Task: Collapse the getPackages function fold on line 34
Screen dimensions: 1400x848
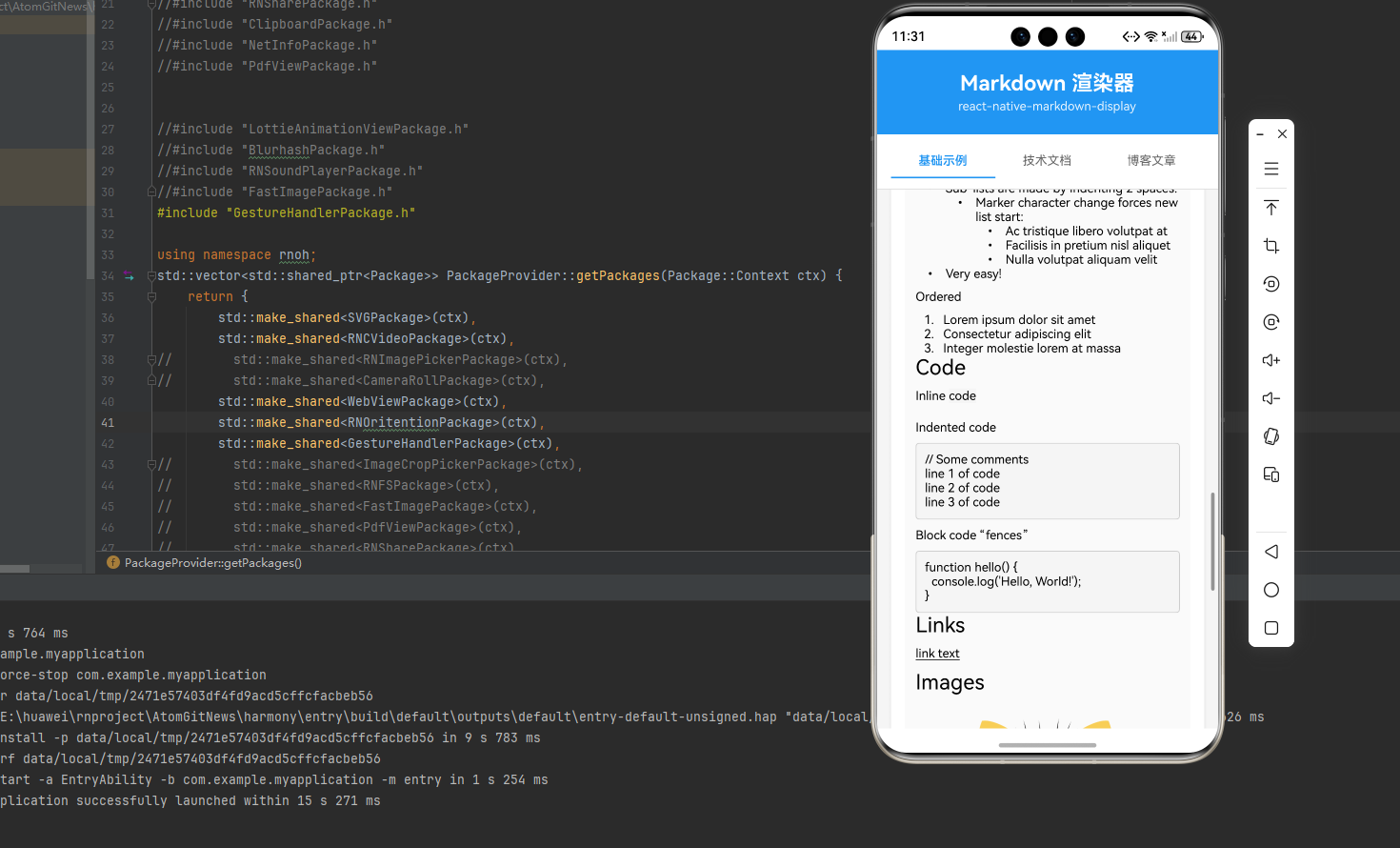Action: click(x=151, y=276)
